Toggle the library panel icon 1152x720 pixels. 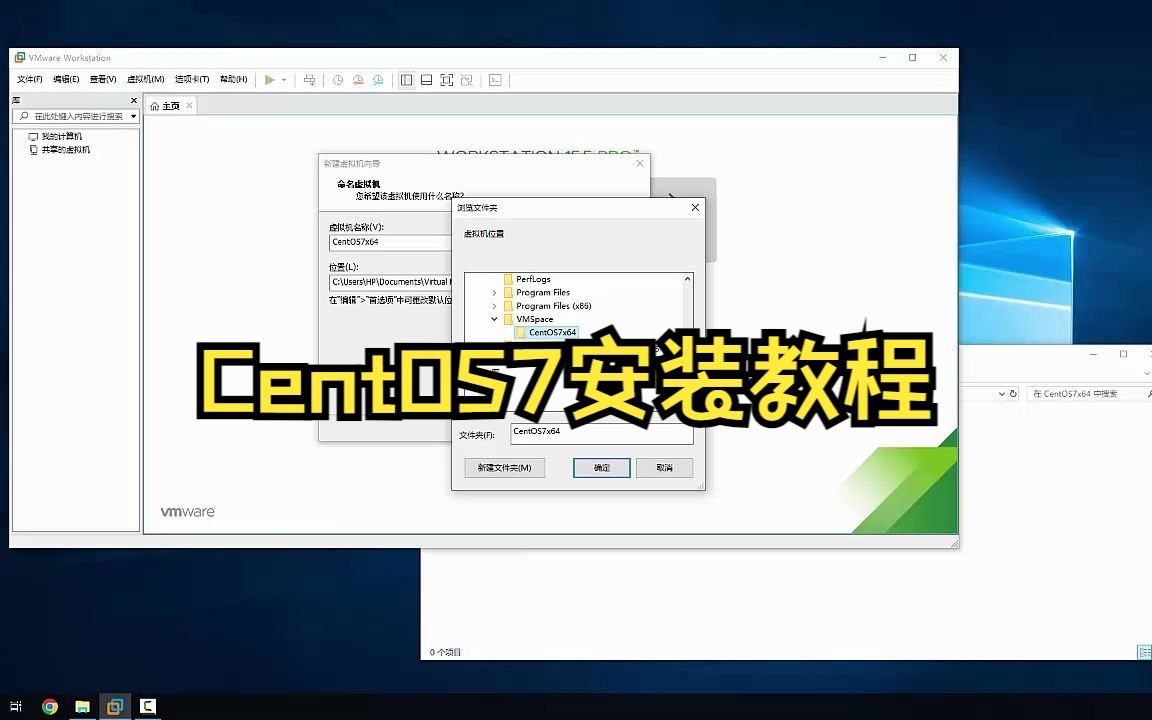pyautogui.click(x=405, y=80)
